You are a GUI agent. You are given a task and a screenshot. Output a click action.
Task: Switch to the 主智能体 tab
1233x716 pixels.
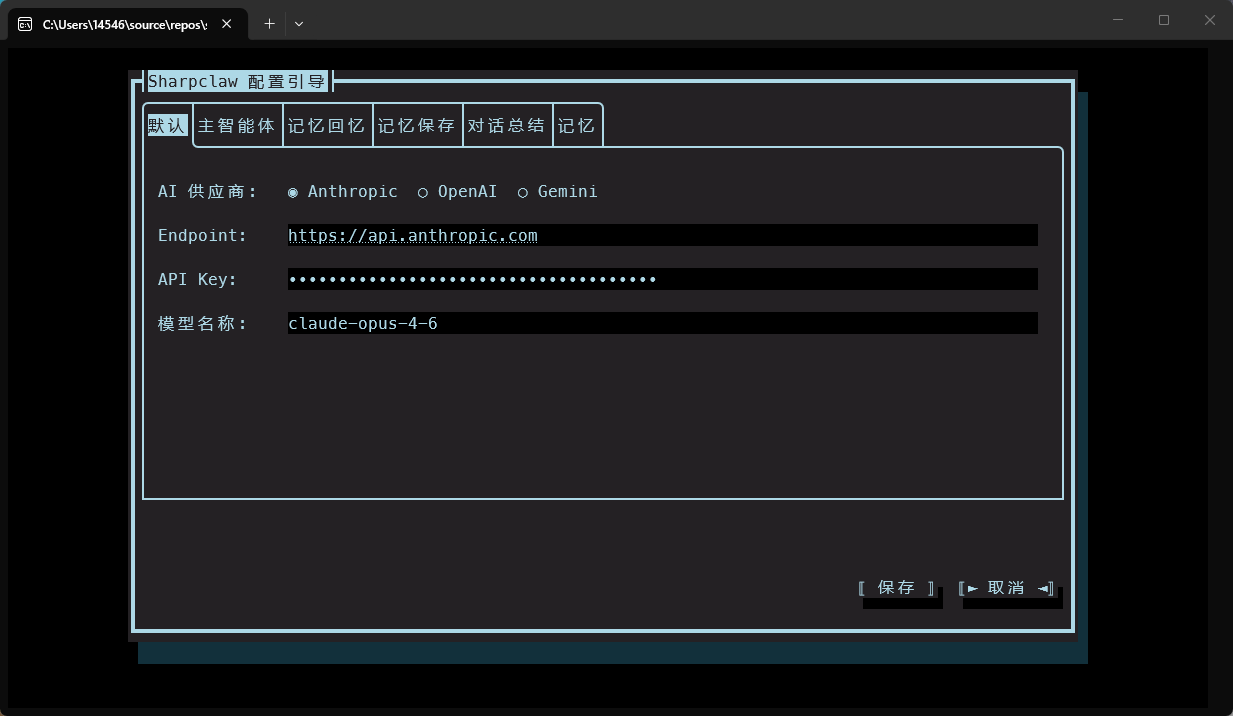click(236, 124)
